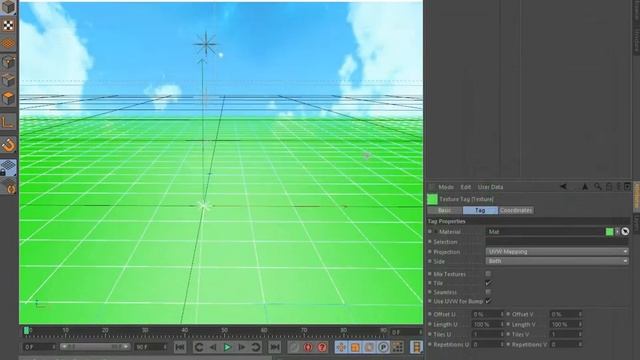Toggle the red Autokeying button
The image size is (640, 360).
pos(308,347)
